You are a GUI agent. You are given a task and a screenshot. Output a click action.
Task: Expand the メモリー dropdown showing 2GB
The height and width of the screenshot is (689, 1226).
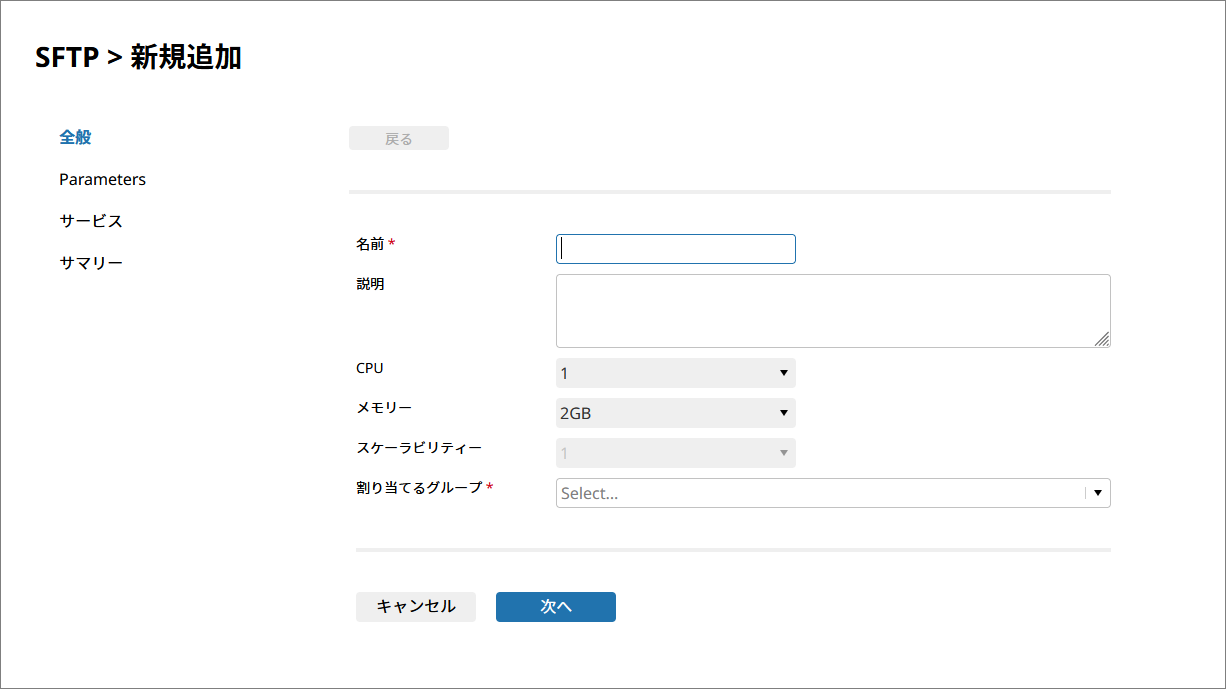point(675,413)
